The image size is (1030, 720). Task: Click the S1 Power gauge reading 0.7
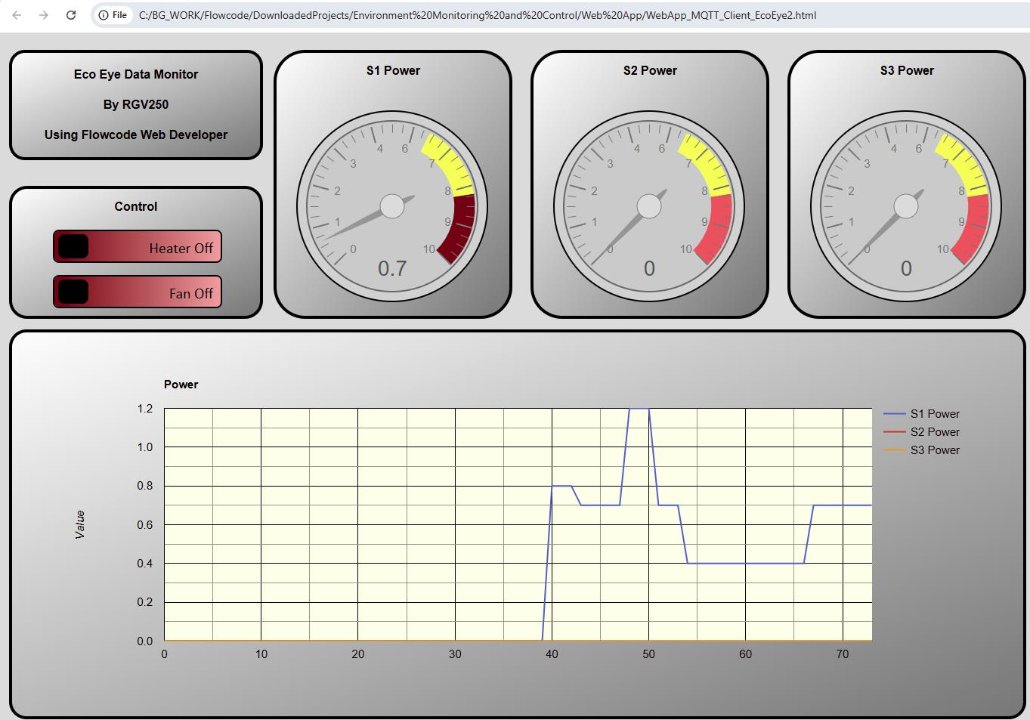392,268
